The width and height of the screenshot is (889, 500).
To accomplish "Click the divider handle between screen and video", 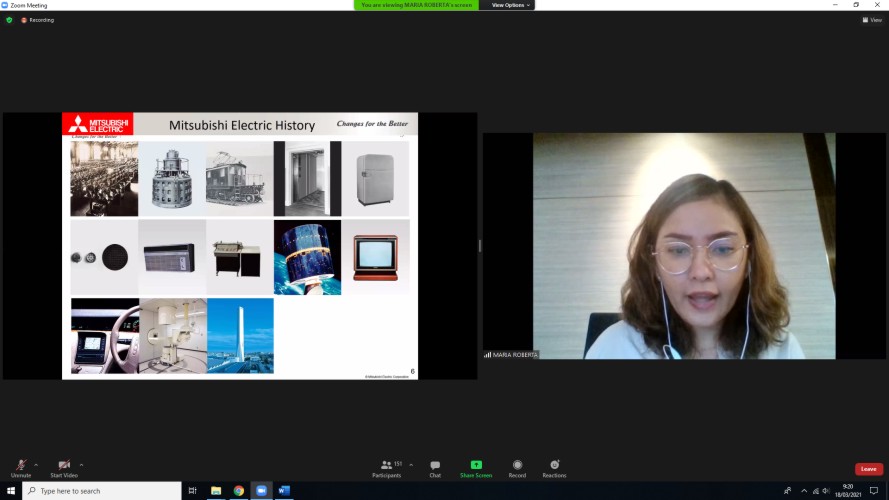I will point(480,245).
